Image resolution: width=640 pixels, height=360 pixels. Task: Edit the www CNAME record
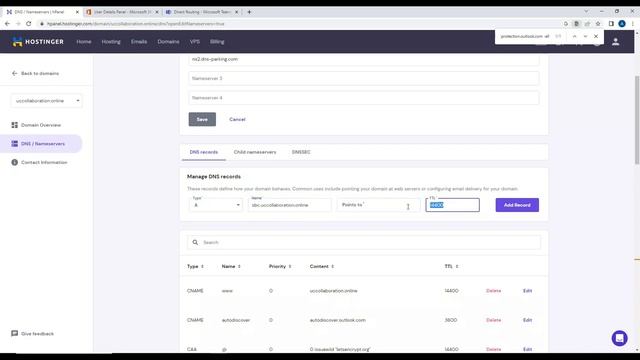(x=527, y=291)
